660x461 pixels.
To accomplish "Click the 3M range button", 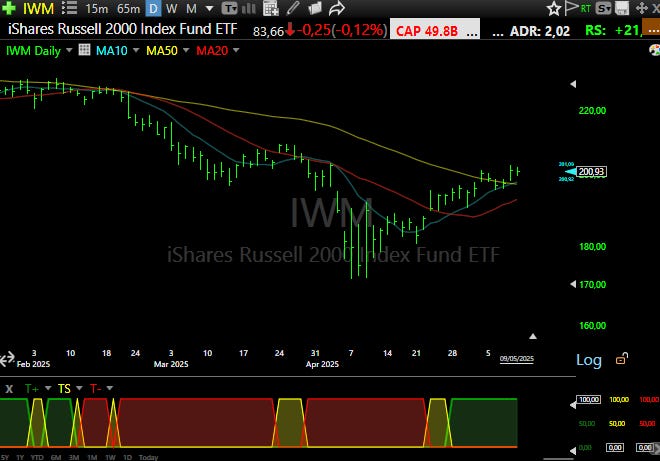I will pos(74,457).
